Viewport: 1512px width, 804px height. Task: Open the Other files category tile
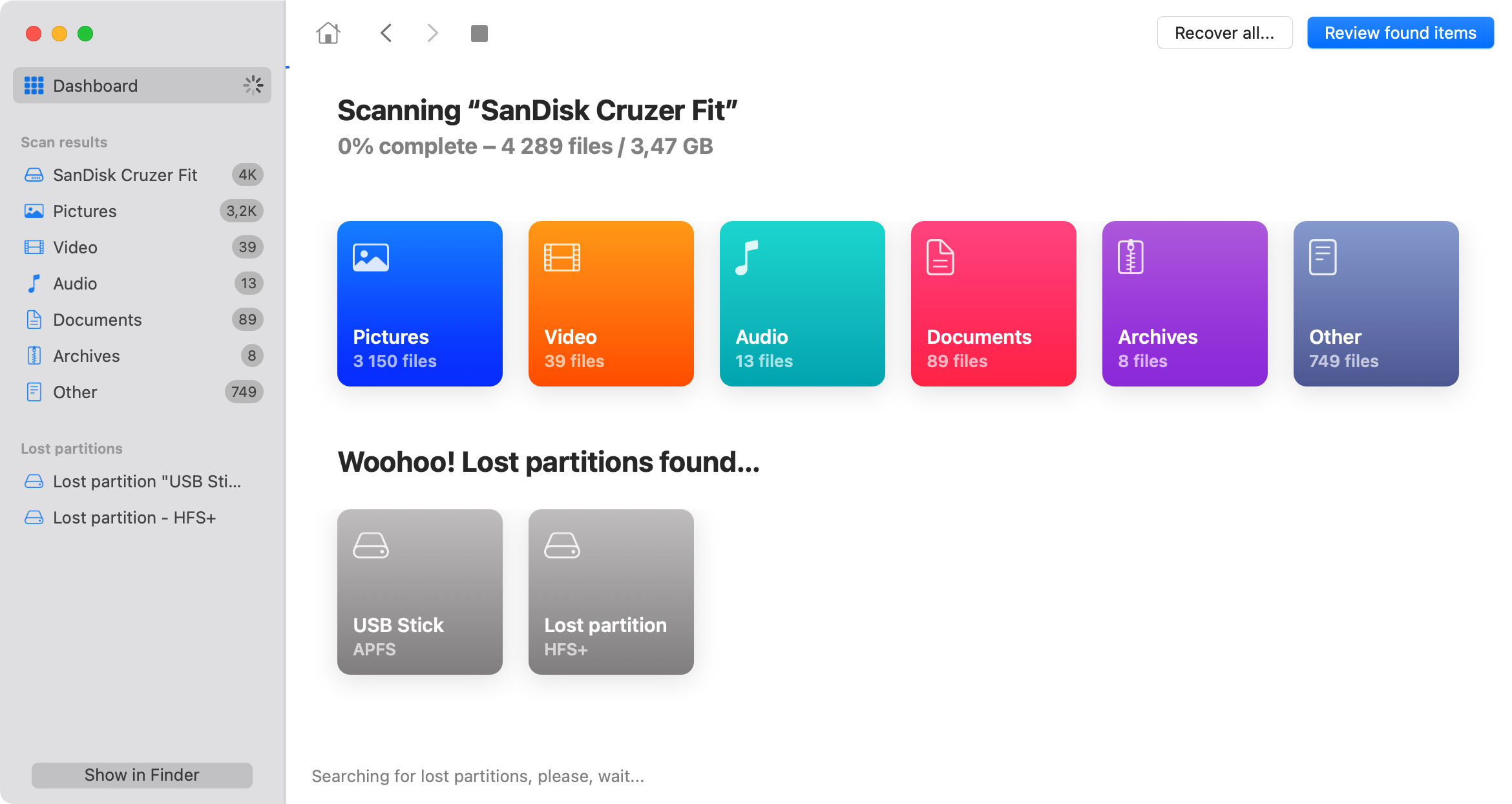point(1376,304)
